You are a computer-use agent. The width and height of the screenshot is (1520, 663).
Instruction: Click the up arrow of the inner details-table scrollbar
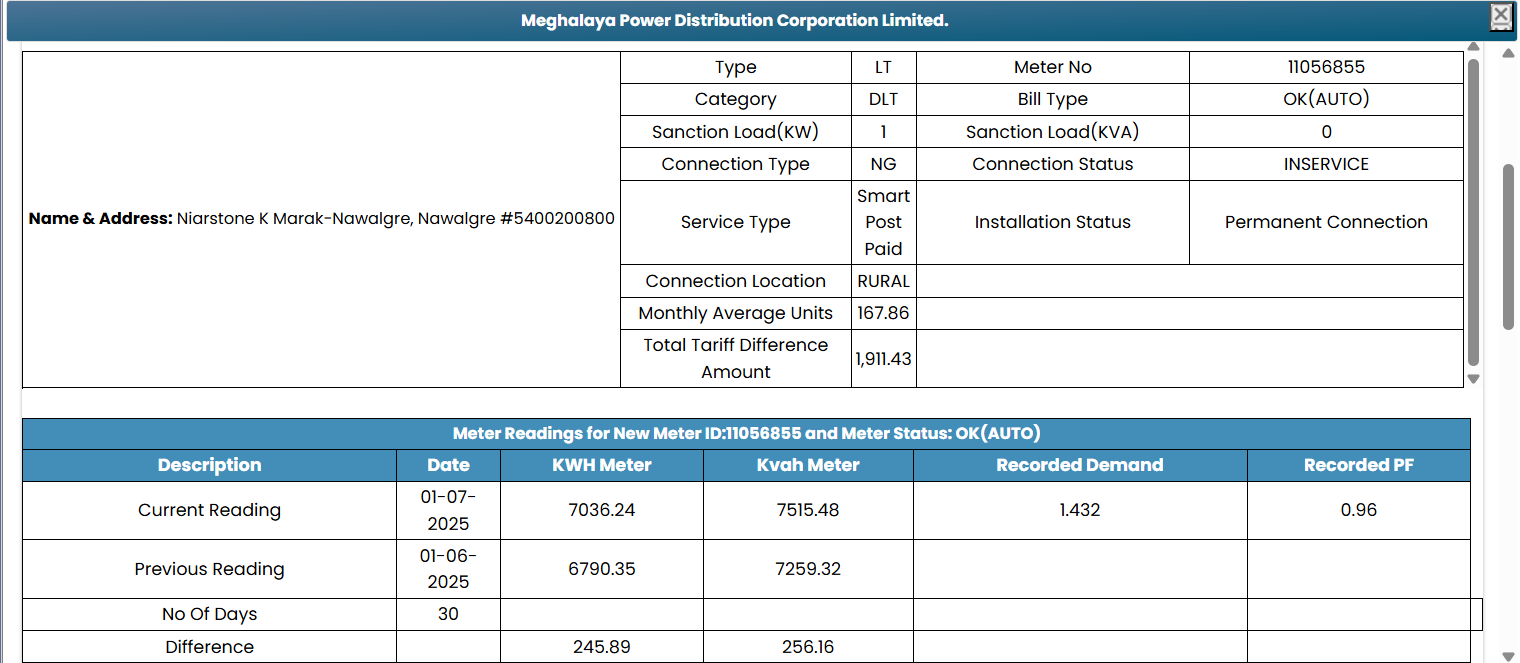click(1473, 47)
